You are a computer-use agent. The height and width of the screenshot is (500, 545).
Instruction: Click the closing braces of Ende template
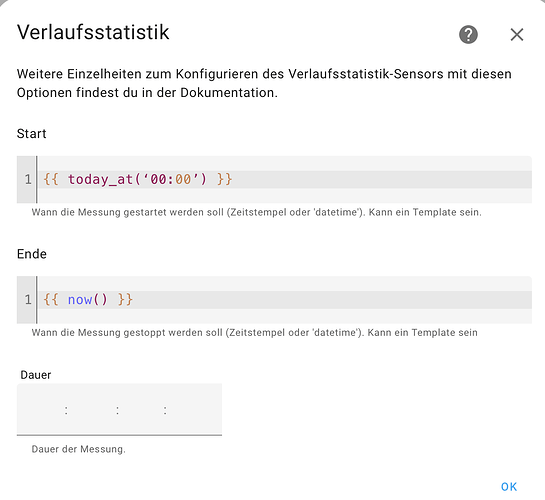point(125,300)
